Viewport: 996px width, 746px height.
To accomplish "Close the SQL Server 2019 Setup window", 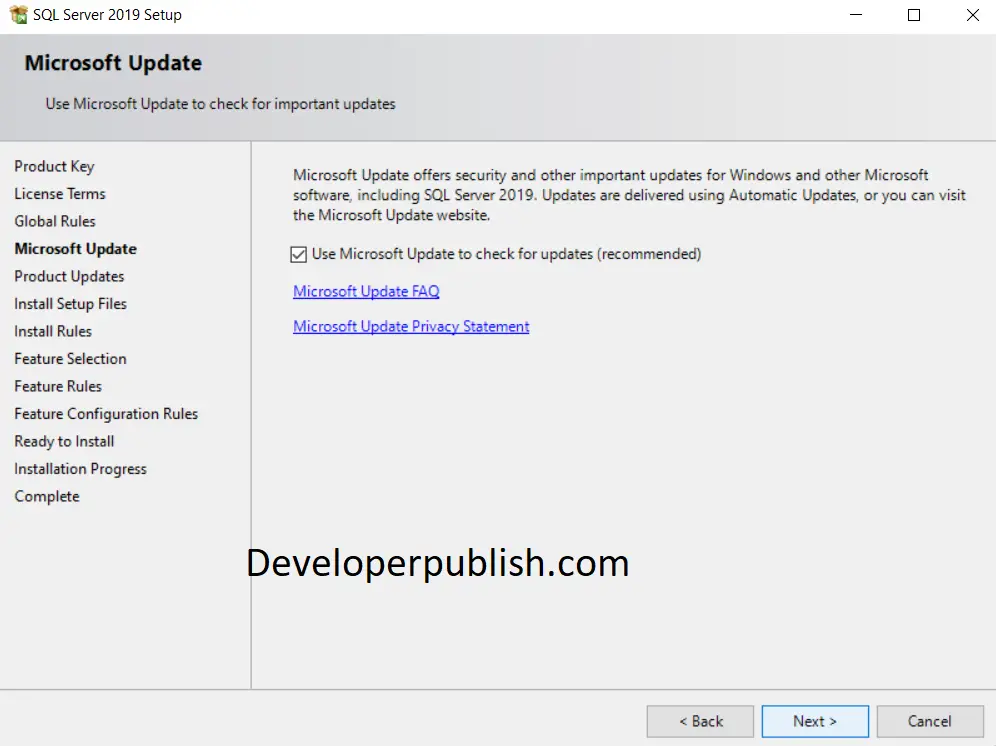I will [x=972, y=15].
